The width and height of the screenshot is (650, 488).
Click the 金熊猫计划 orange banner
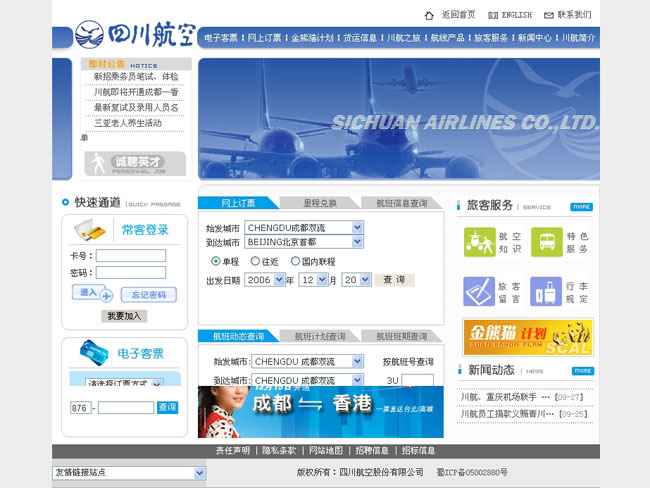tap(528, 336)
